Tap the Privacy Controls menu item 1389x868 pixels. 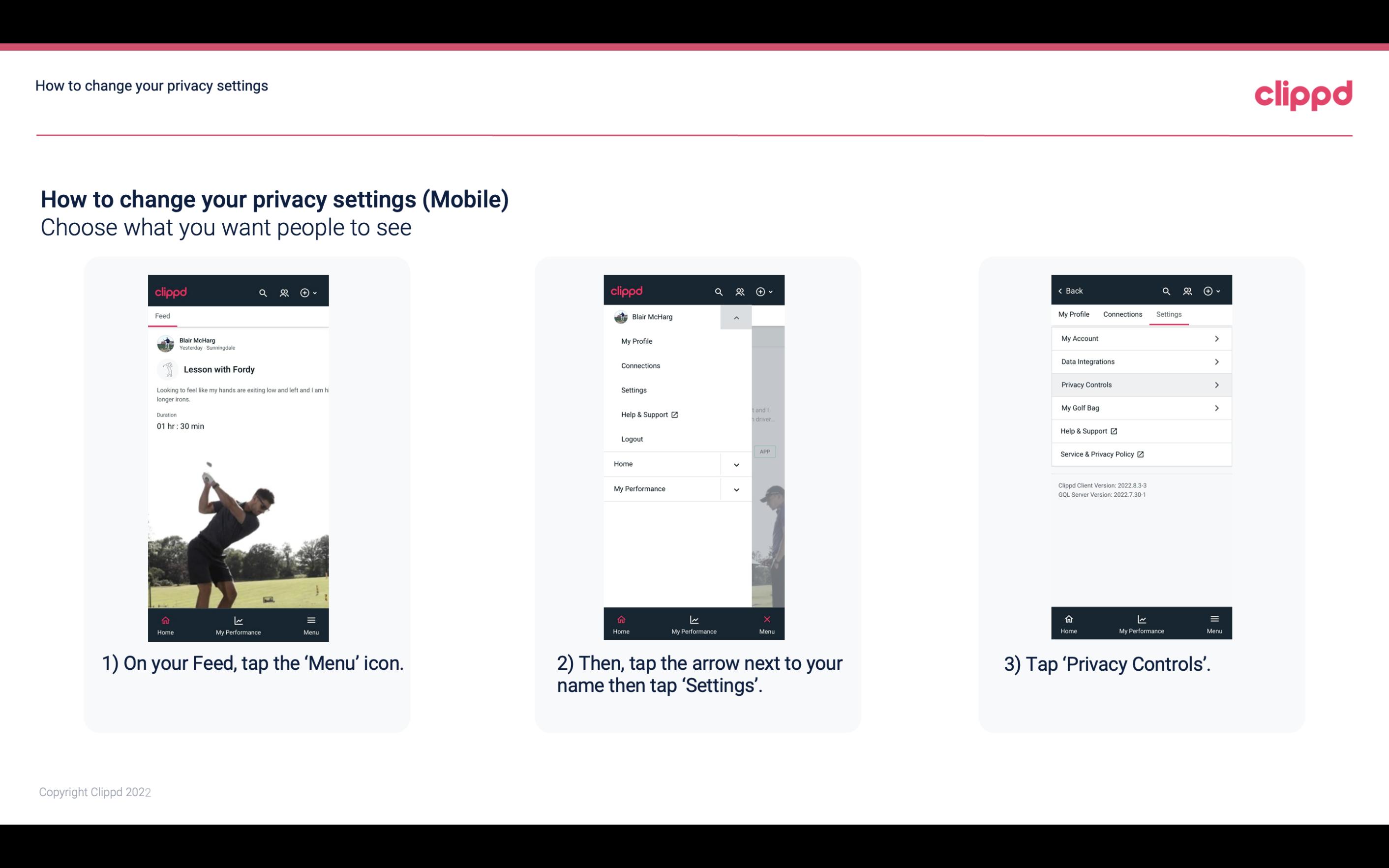click(1140, 384)
